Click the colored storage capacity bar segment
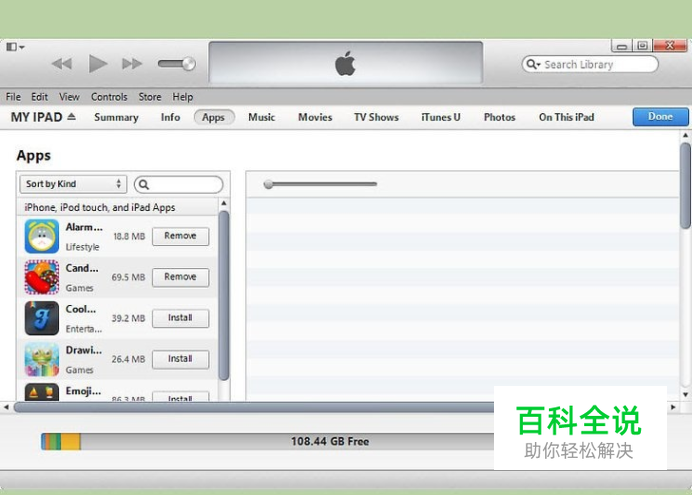 [61, 442]
